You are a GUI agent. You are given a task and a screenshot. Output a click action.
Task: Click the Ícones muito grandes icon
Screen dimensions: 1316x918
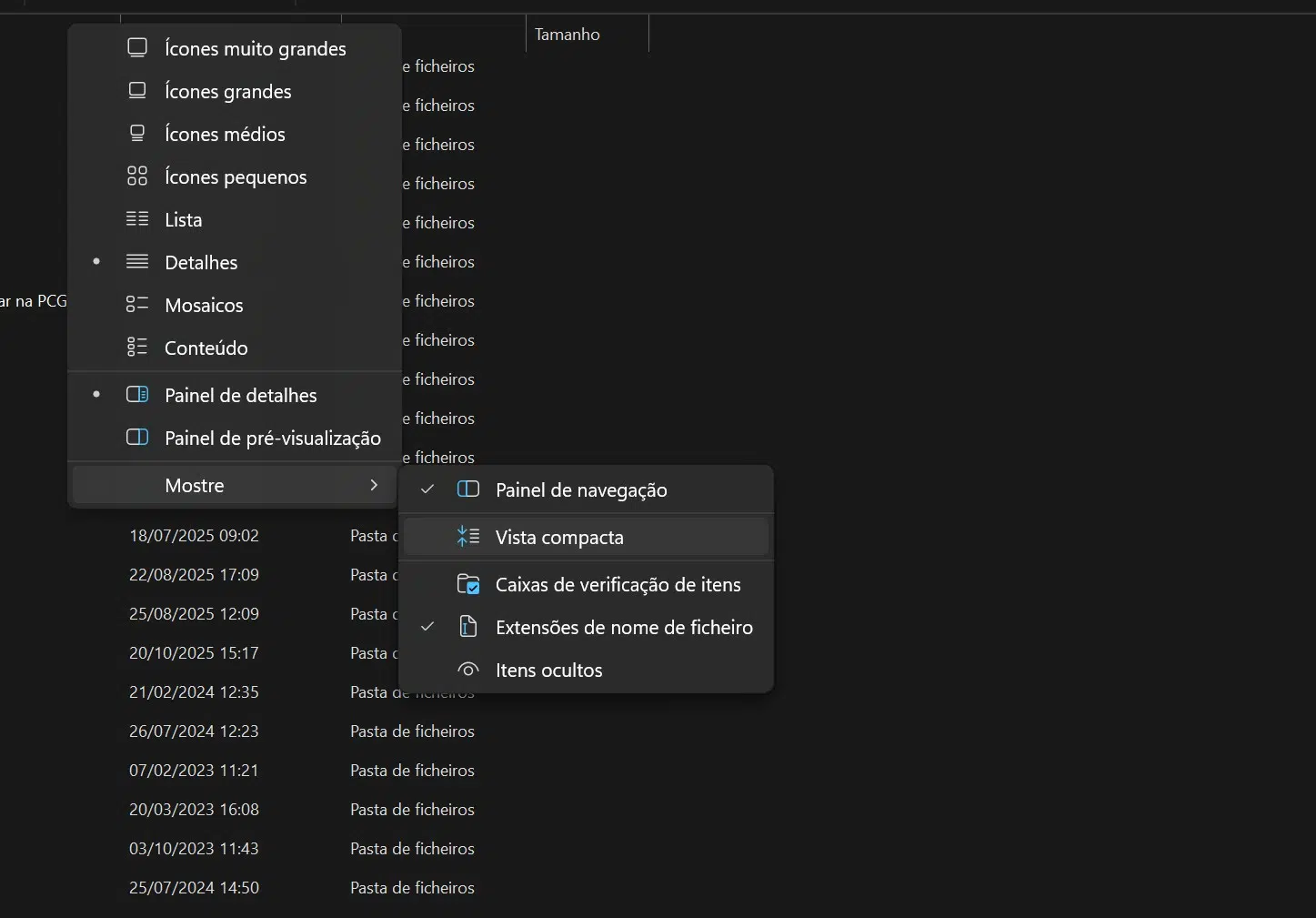click(x=137, y=48)
